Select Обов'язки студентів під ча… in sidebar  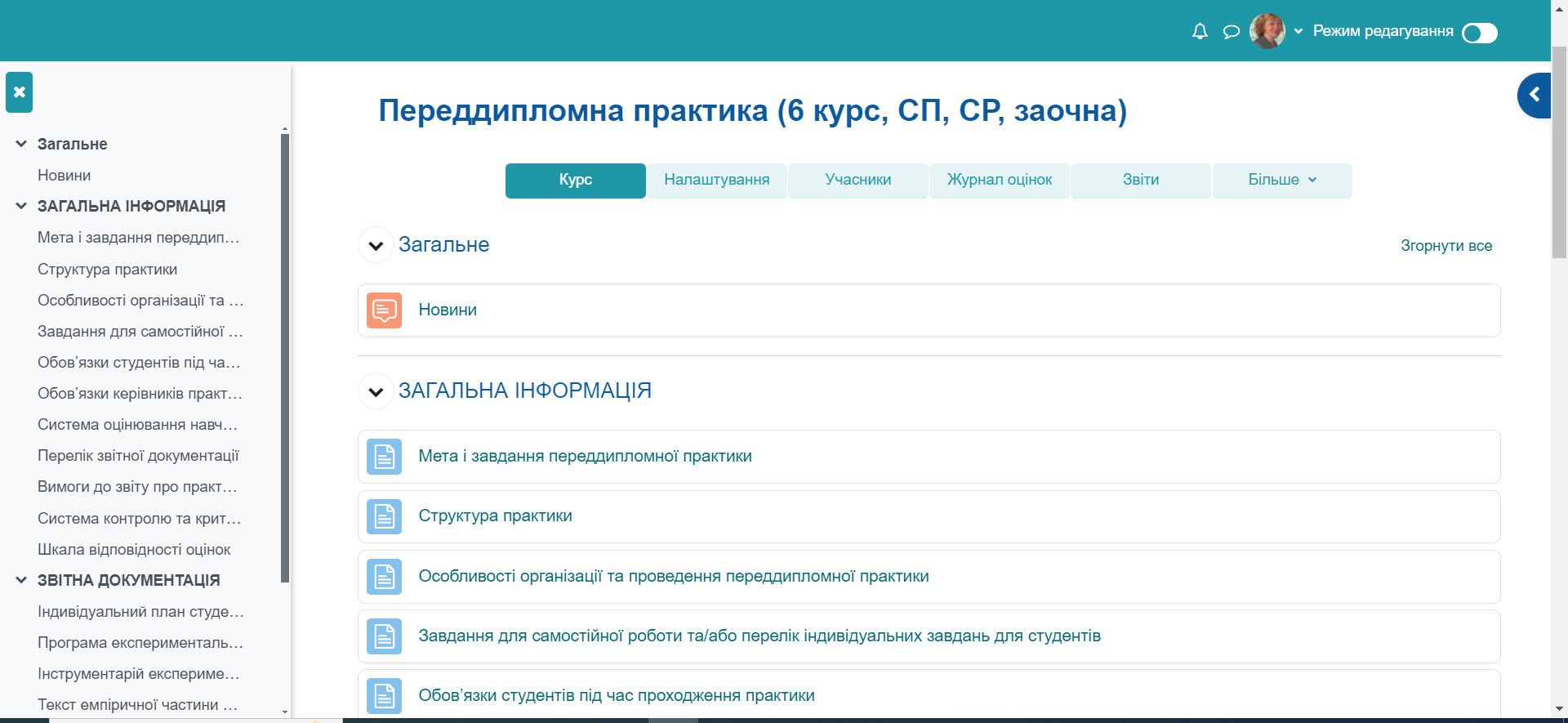[x=139, y=362]
